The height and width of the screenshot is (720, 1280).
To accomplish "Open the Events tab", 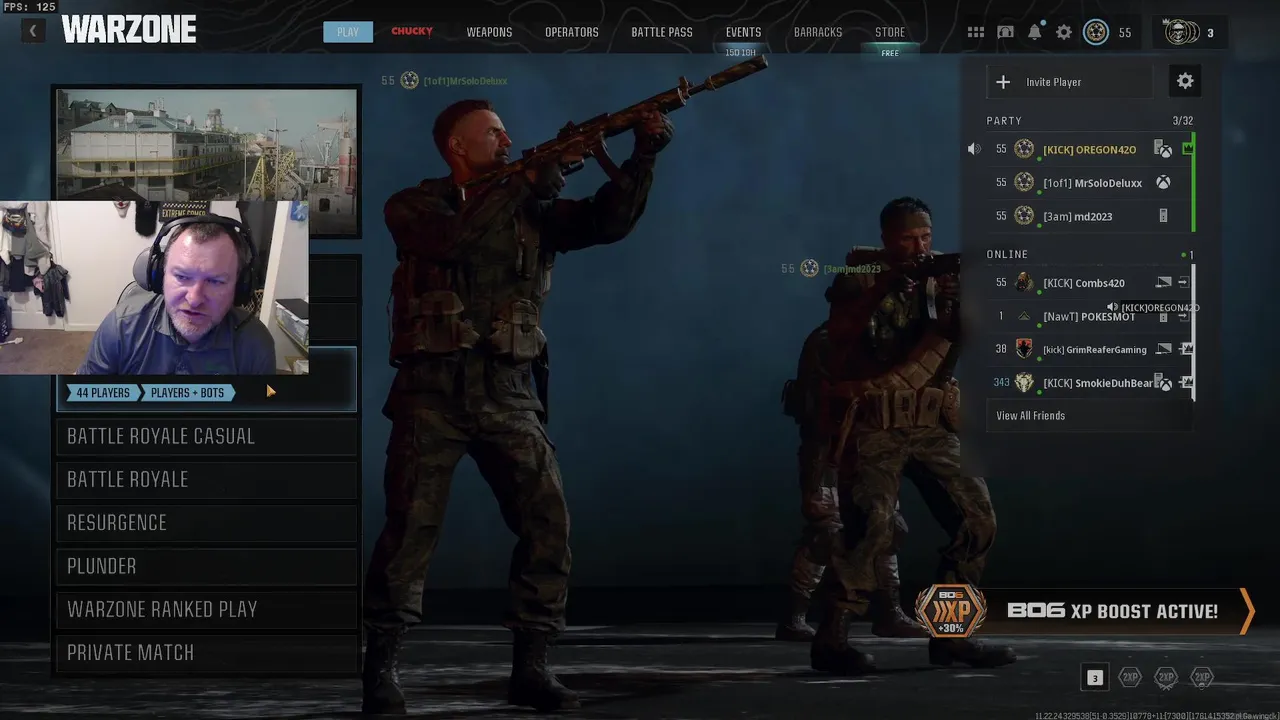I will pos(743,32).
